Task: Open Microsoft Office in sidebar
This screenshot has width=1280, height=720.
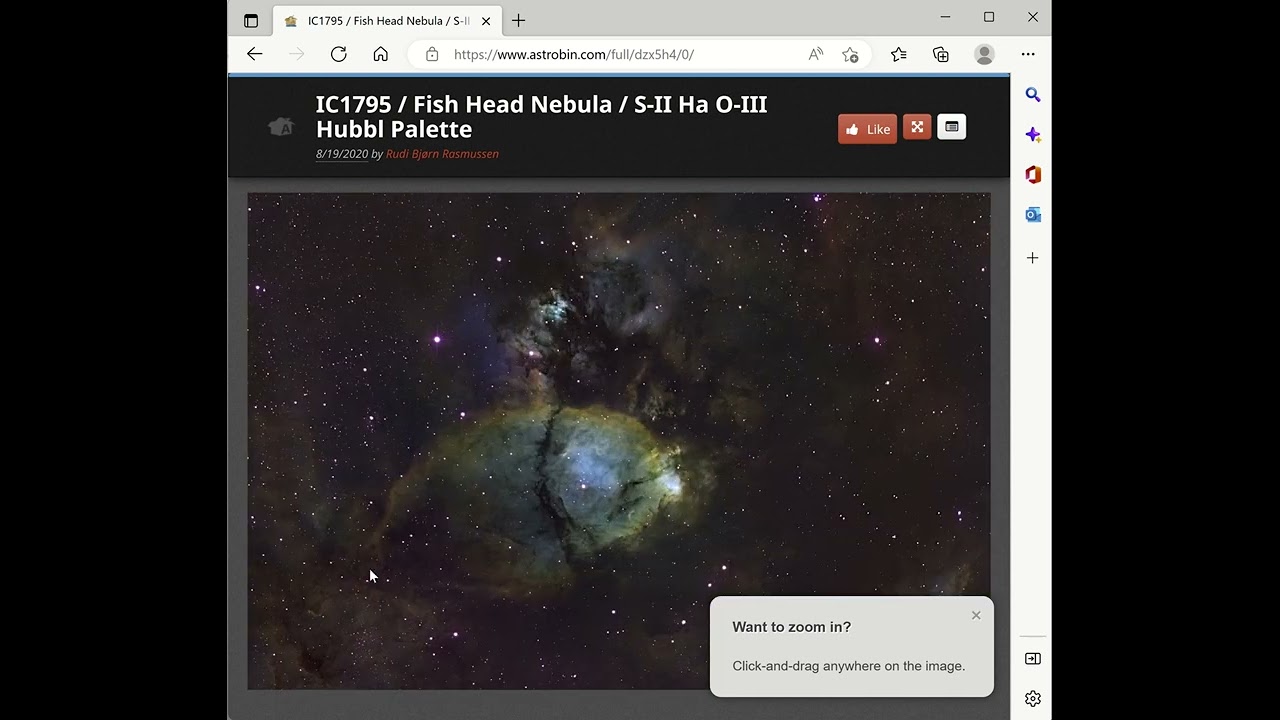Action: click(x=1033, y=175)
